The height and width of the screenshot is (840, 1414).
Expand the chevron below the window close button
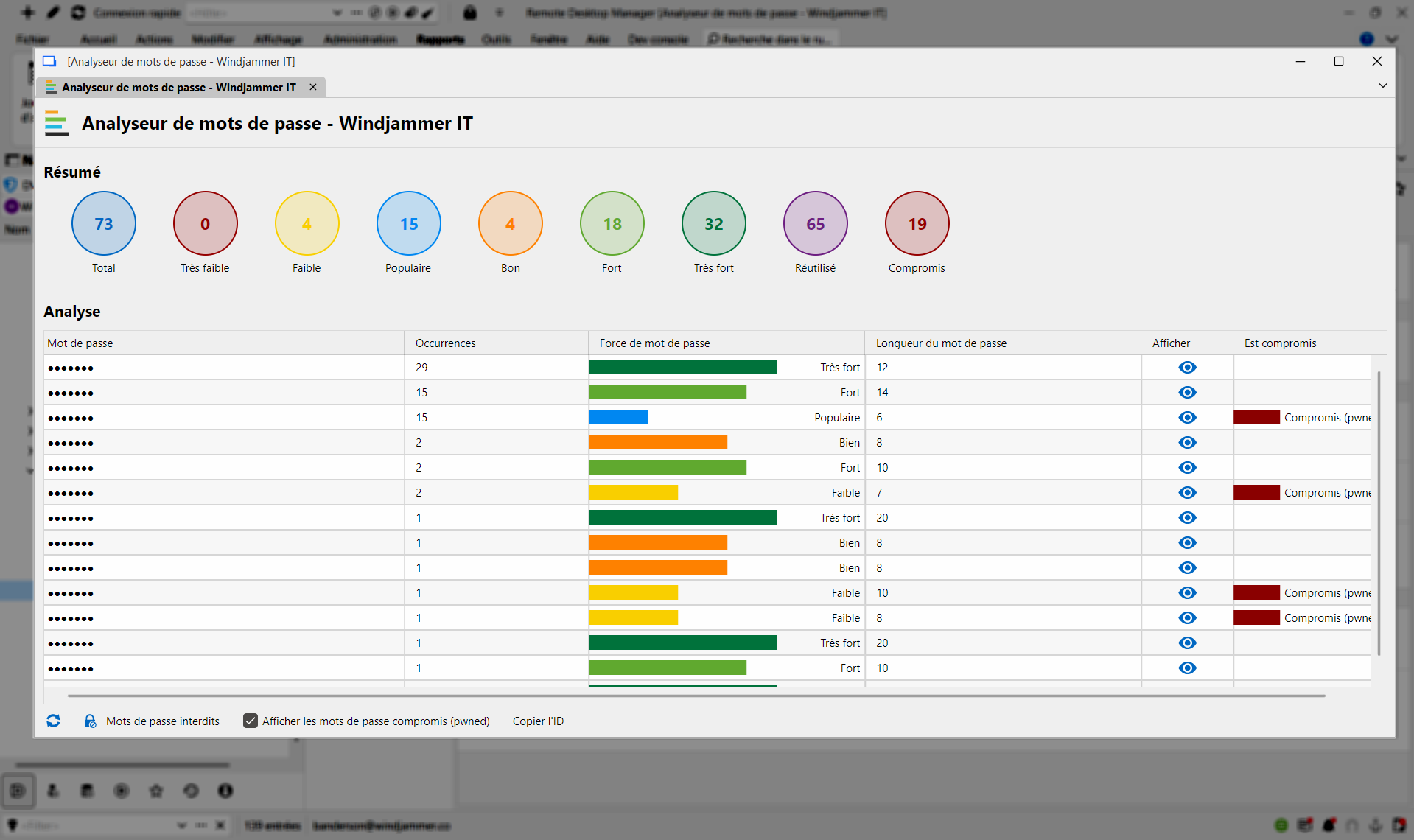click(1382, 85)
